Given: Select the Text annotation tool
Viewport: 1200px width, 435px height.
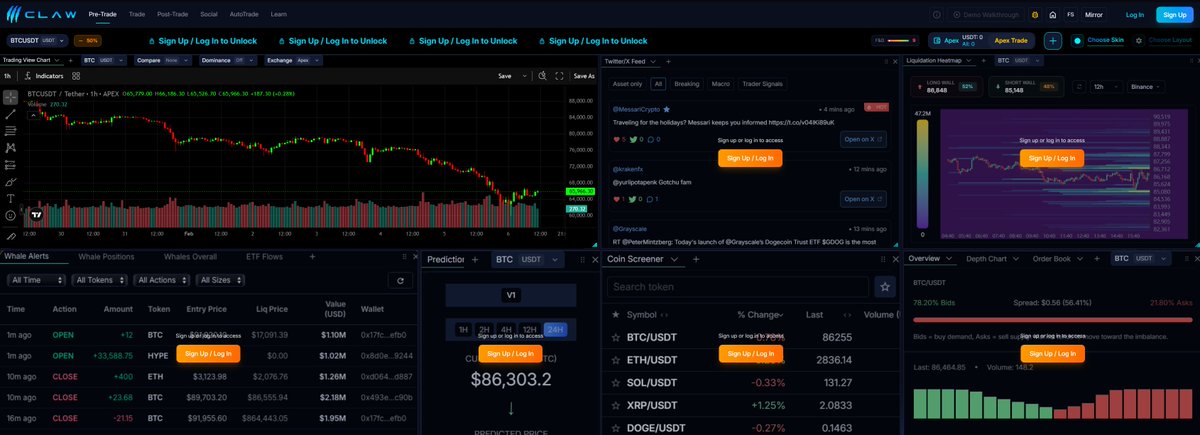Looking at the screenshot, I should click(10, 198).
